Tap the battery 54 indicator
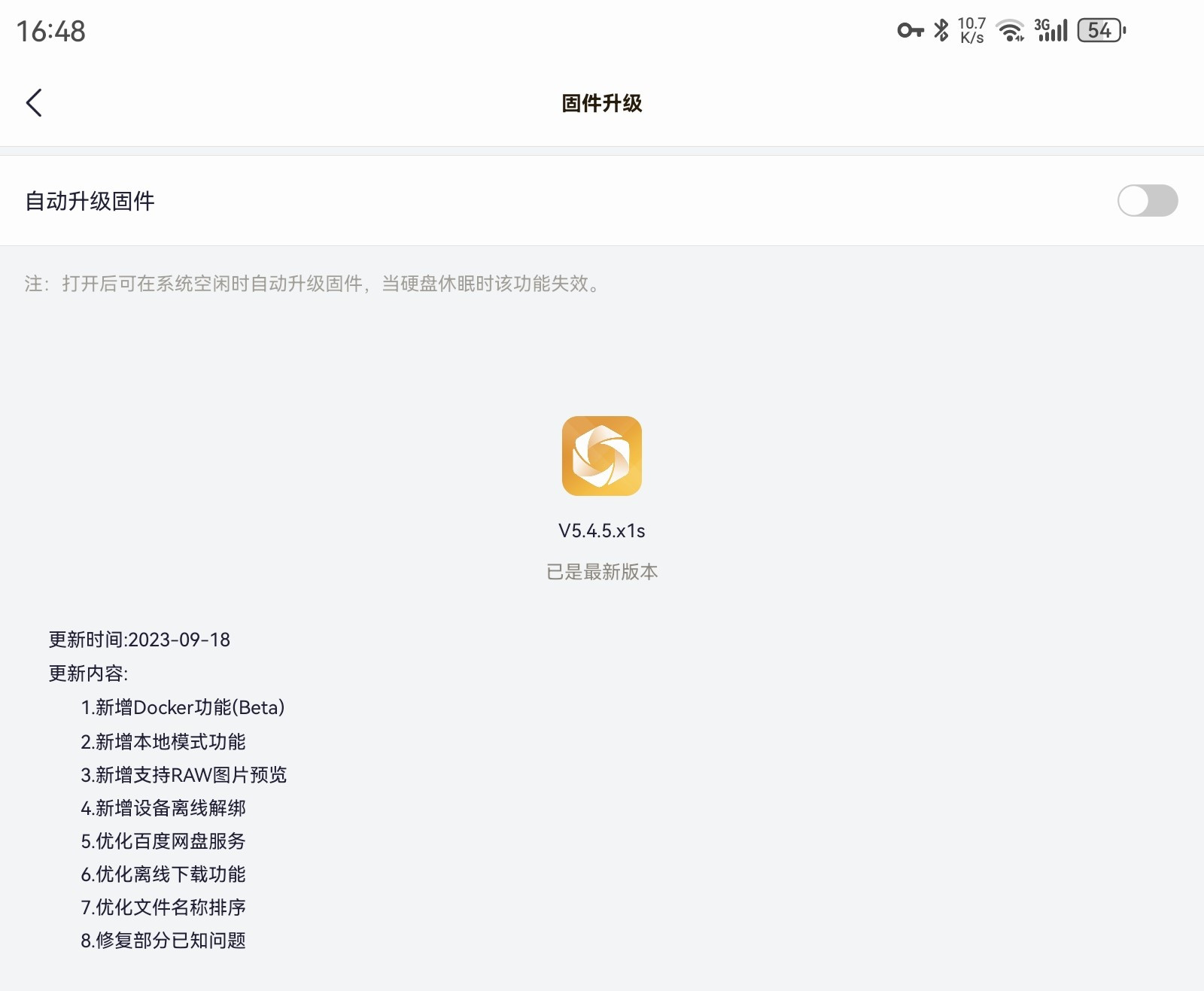The height and width of the screenshot is (991, 1204). 1102,30
